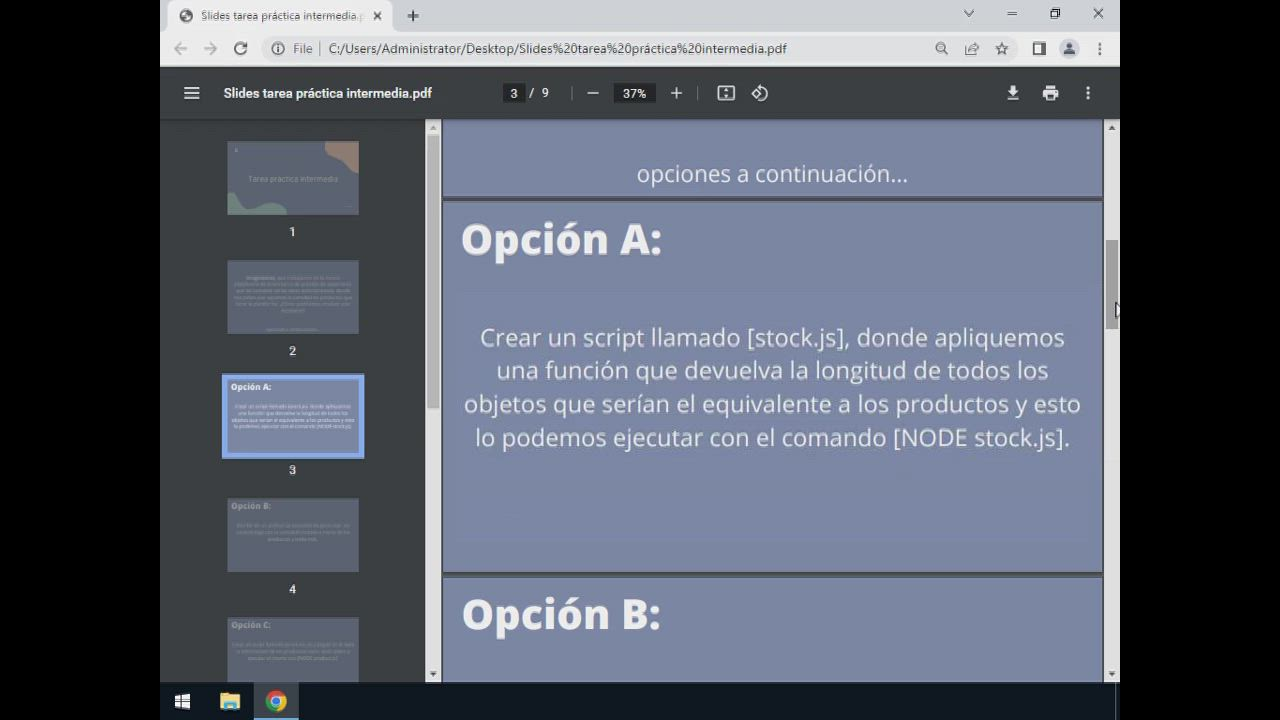Click the document vertical scrollbar thumb
Screen dimensions: 1280x720
coord(1111,284)
